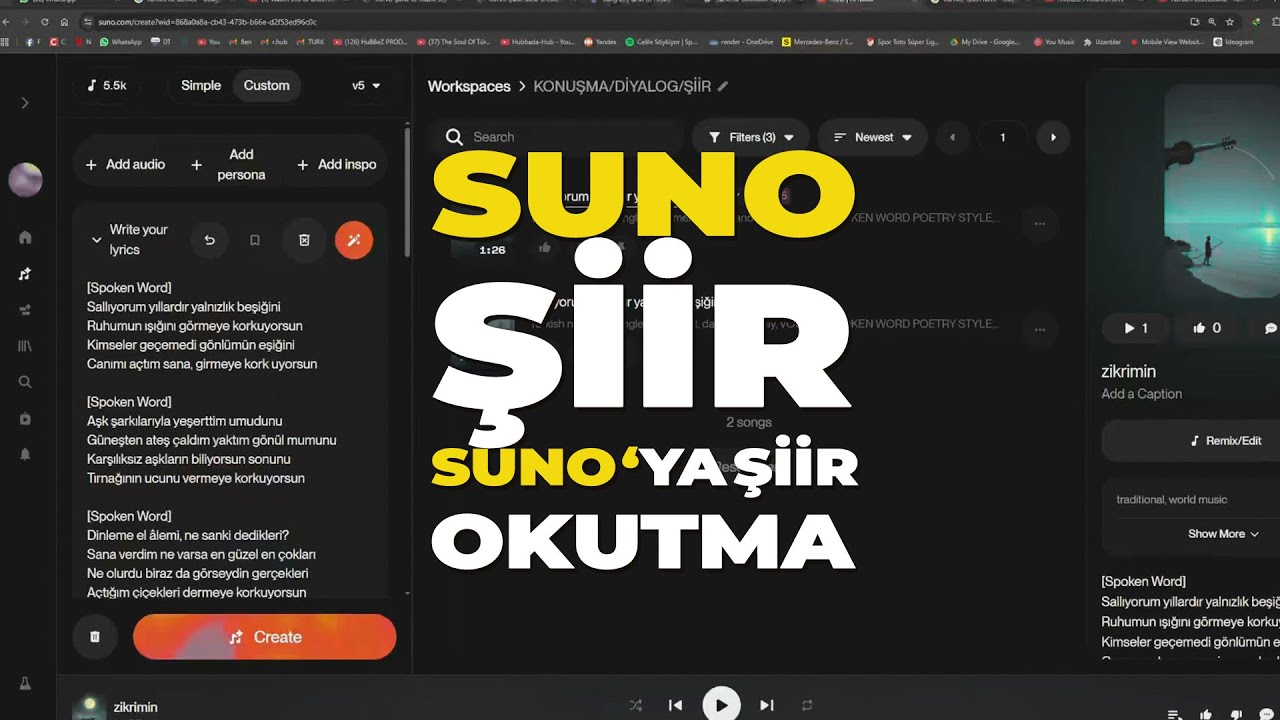Expand the left sidebar with the arrow icon
The image size is (1280, 720).
tap(25, 103)
